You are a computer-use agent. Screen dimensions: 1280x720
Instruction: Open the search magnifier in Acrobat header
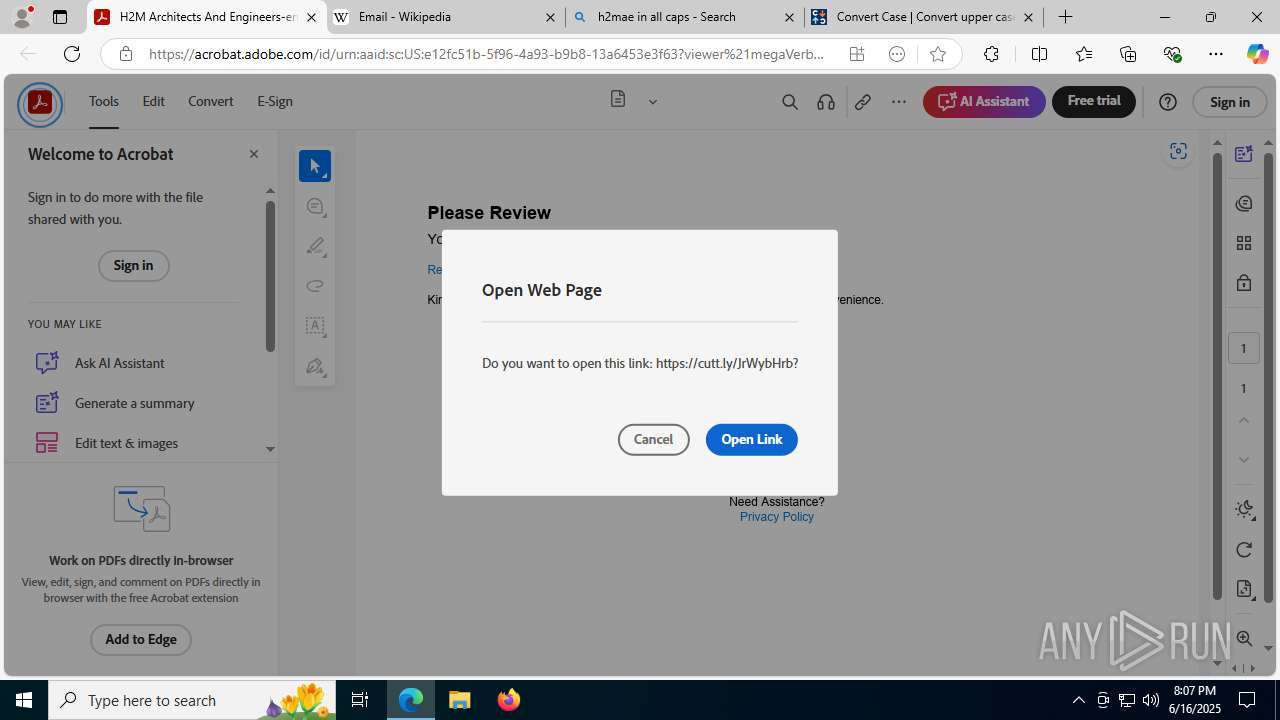[790, 102]
